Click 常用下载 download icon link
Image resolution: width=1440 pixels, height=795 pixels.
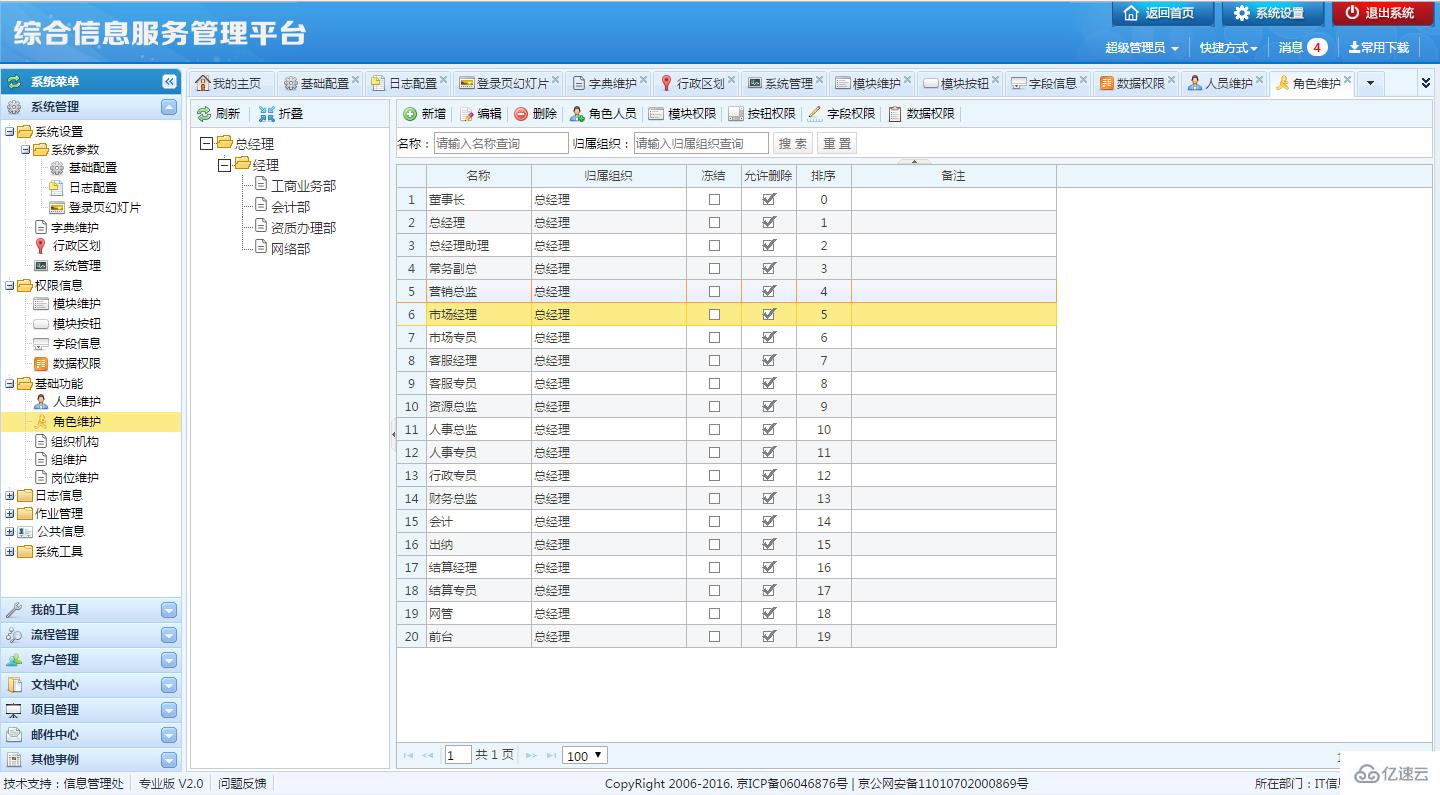[x=1380, y=47]
